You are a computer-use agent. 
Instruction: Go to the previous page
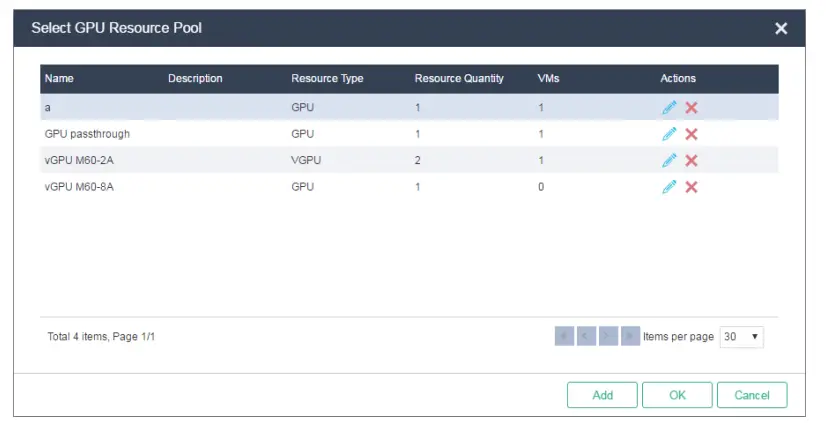(x=586, y=336)
